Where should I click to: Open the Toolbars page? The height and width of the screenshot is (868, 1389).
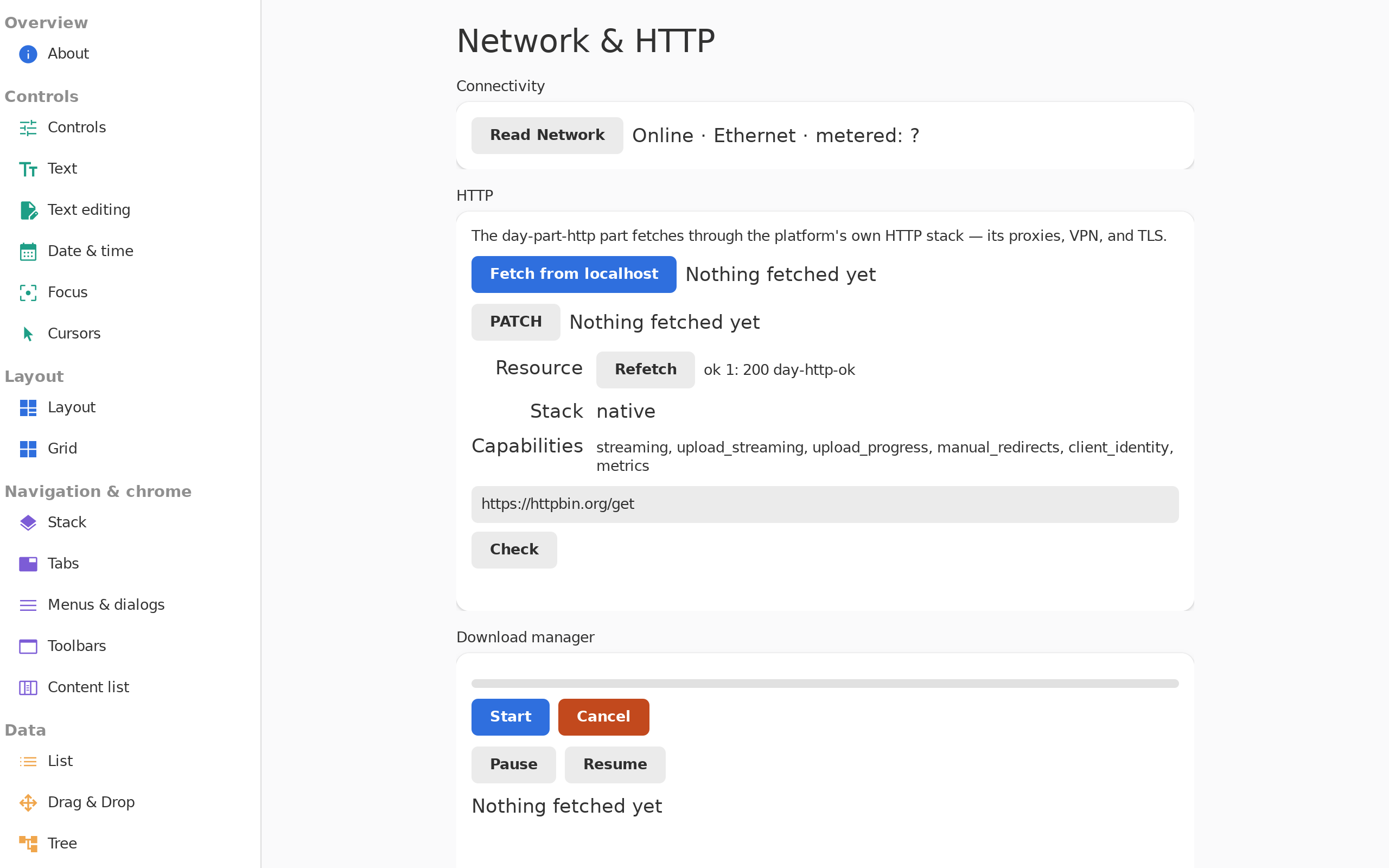[77, 647]
